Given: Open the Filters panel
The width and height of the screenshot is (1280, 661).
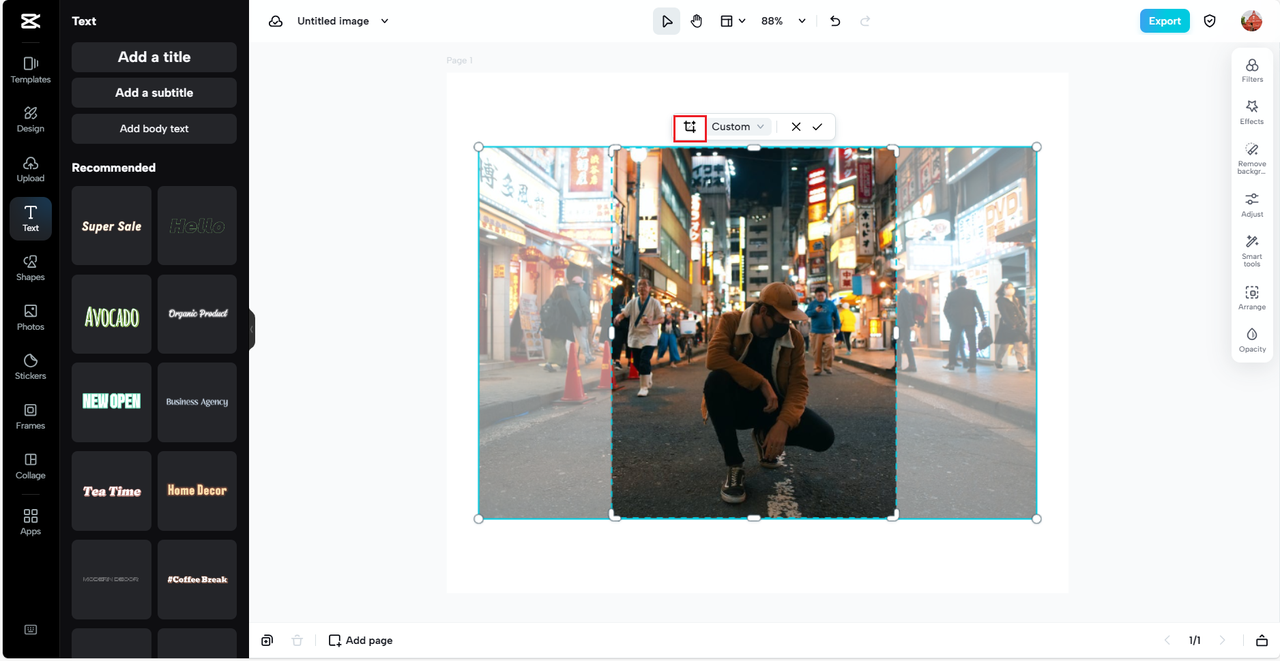Looking at the screenshot, I should pos(1252,70).
